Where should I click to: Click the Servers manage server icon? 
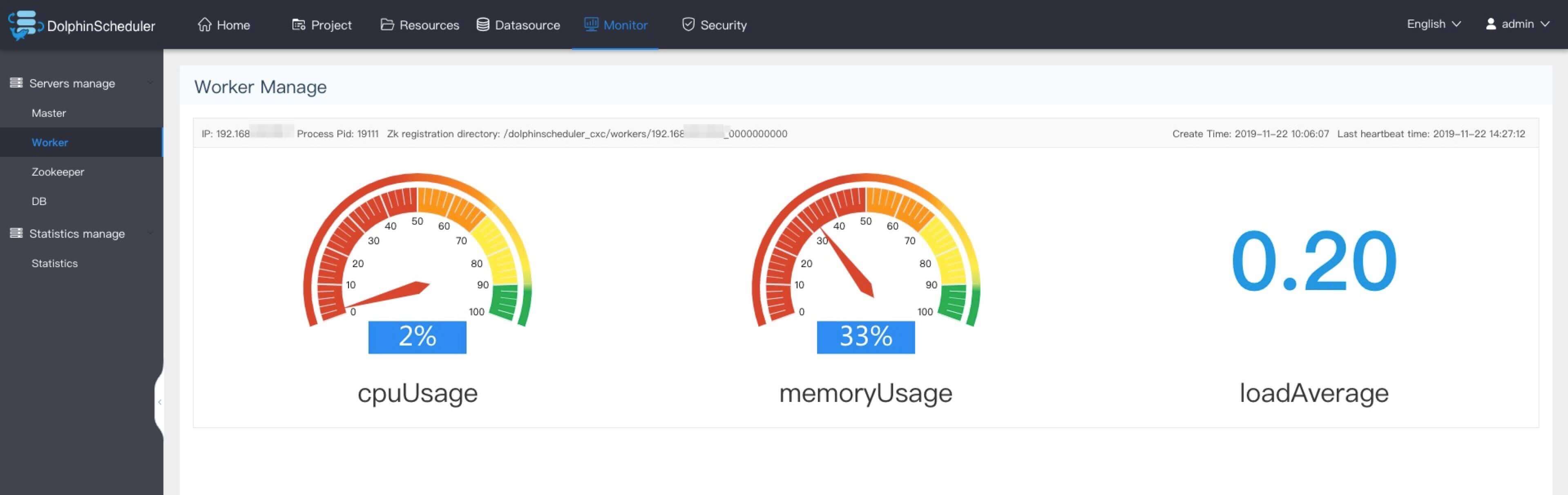[16, 83]
